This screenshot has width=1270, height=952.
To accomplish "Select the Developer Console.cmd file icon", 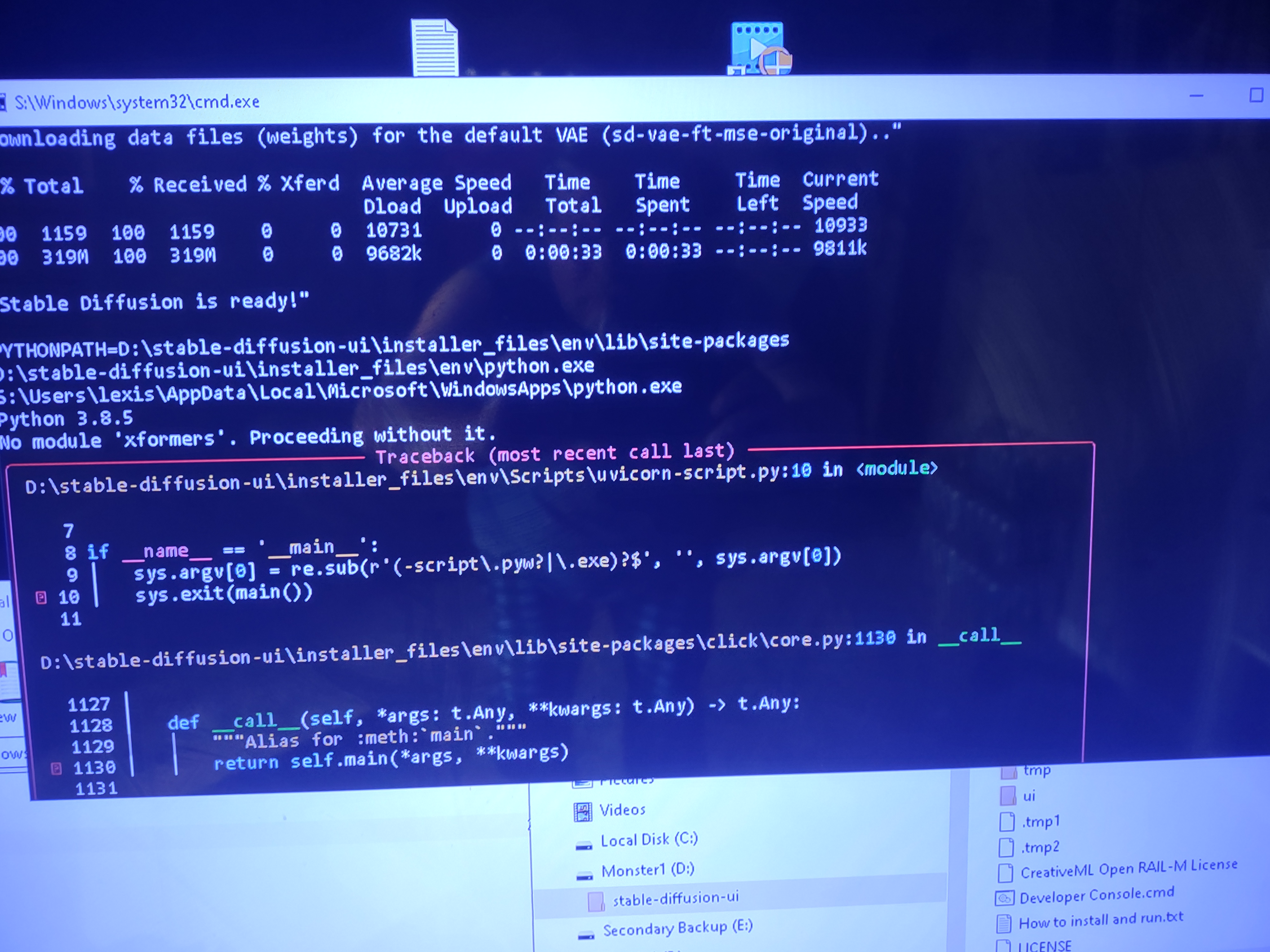I will (1005, 897).
